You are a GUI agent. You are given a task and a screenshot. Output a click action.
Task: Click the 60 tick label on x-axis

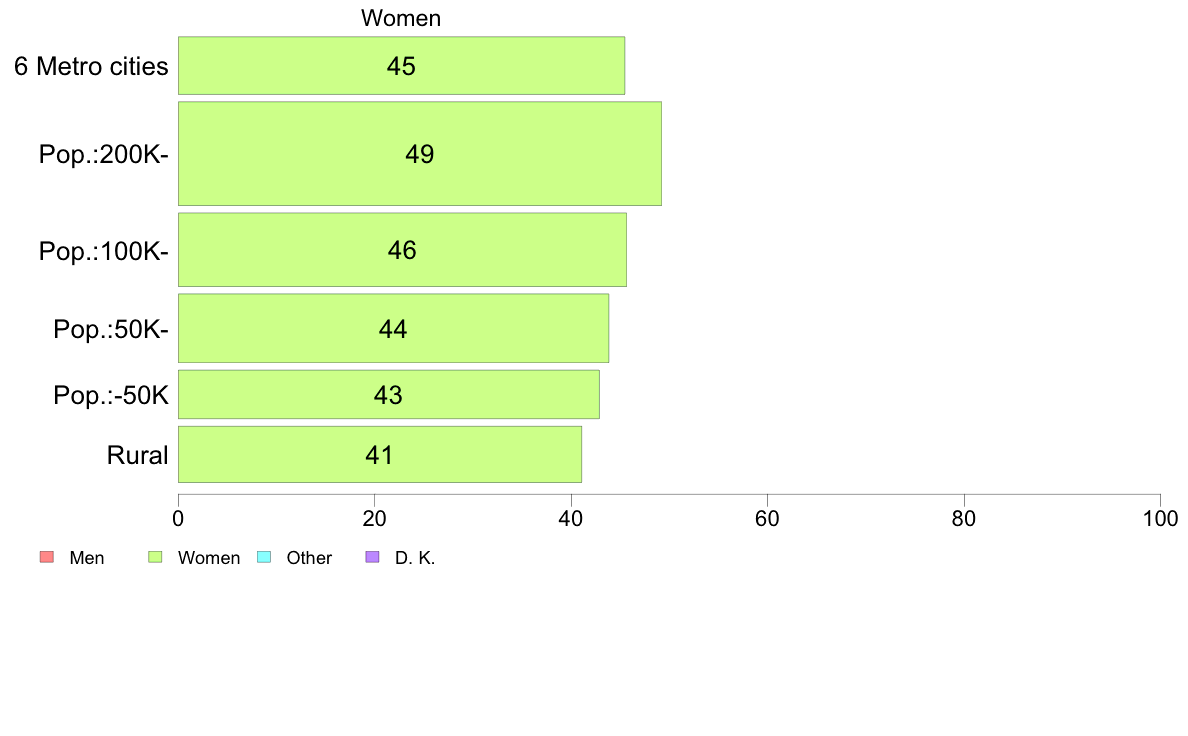[767, 518]
